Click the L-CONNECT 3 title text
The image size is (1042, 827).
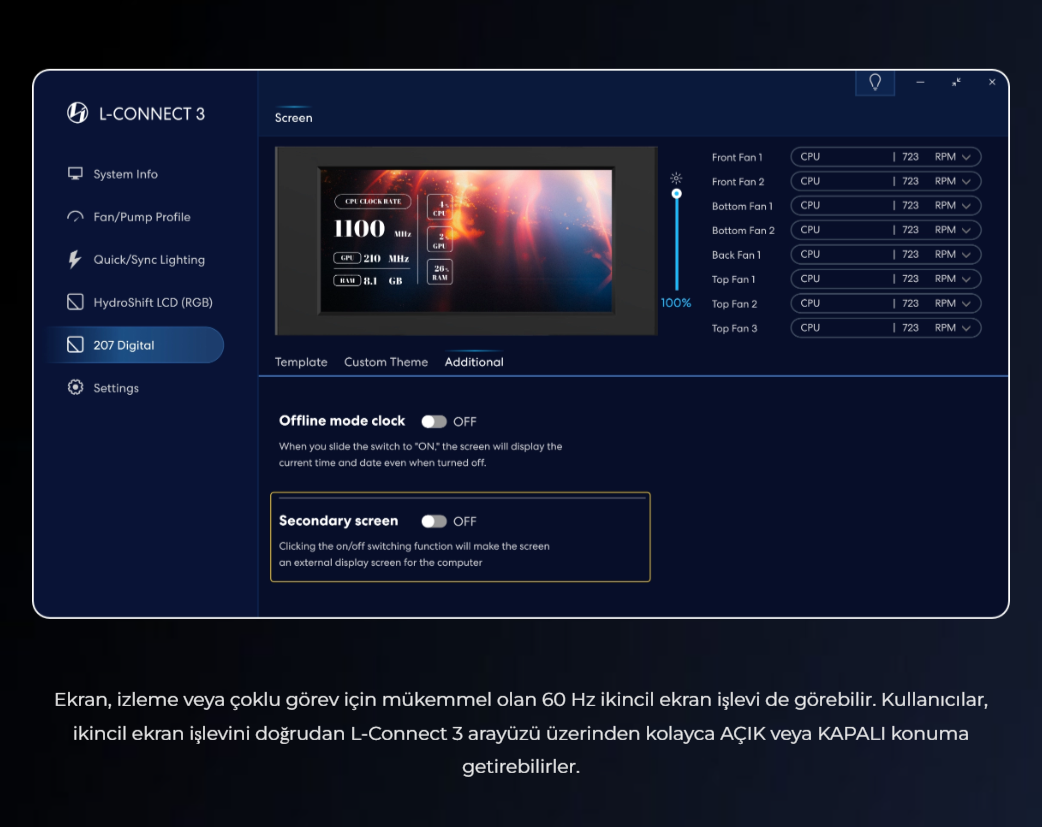[x=152, y=114]
